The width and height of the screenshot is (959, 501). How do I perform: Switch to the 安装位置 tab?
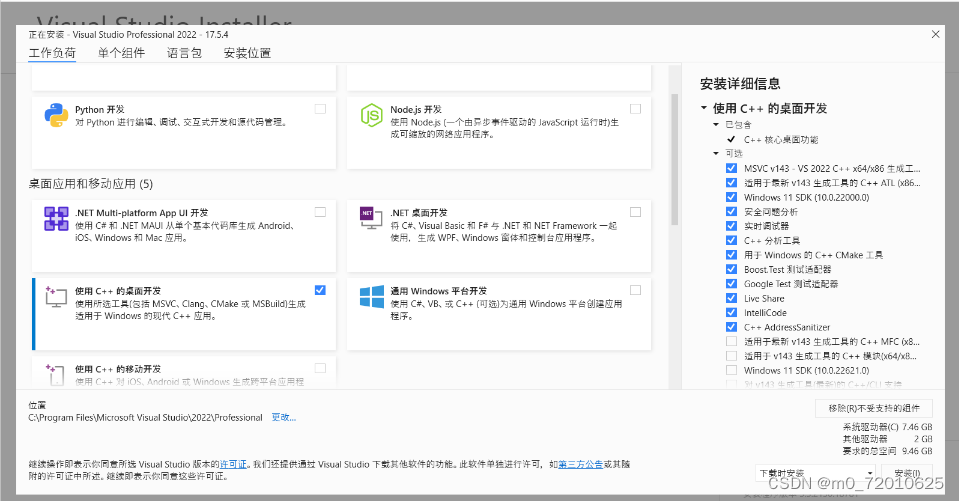[247, 53]
